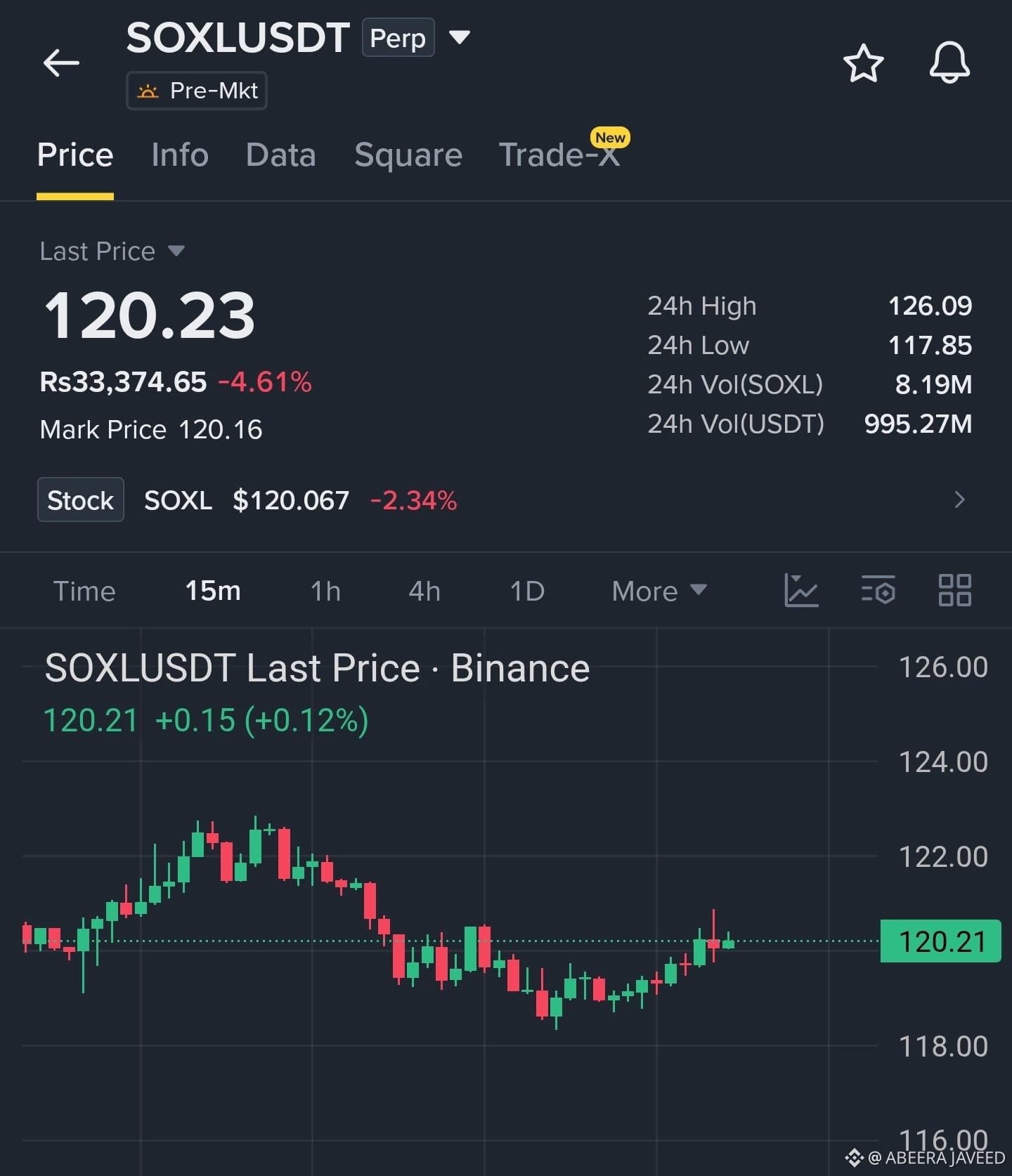Switch to the Price tab
Screen dimensions: 1012x1176
click(x=75, y=155)
